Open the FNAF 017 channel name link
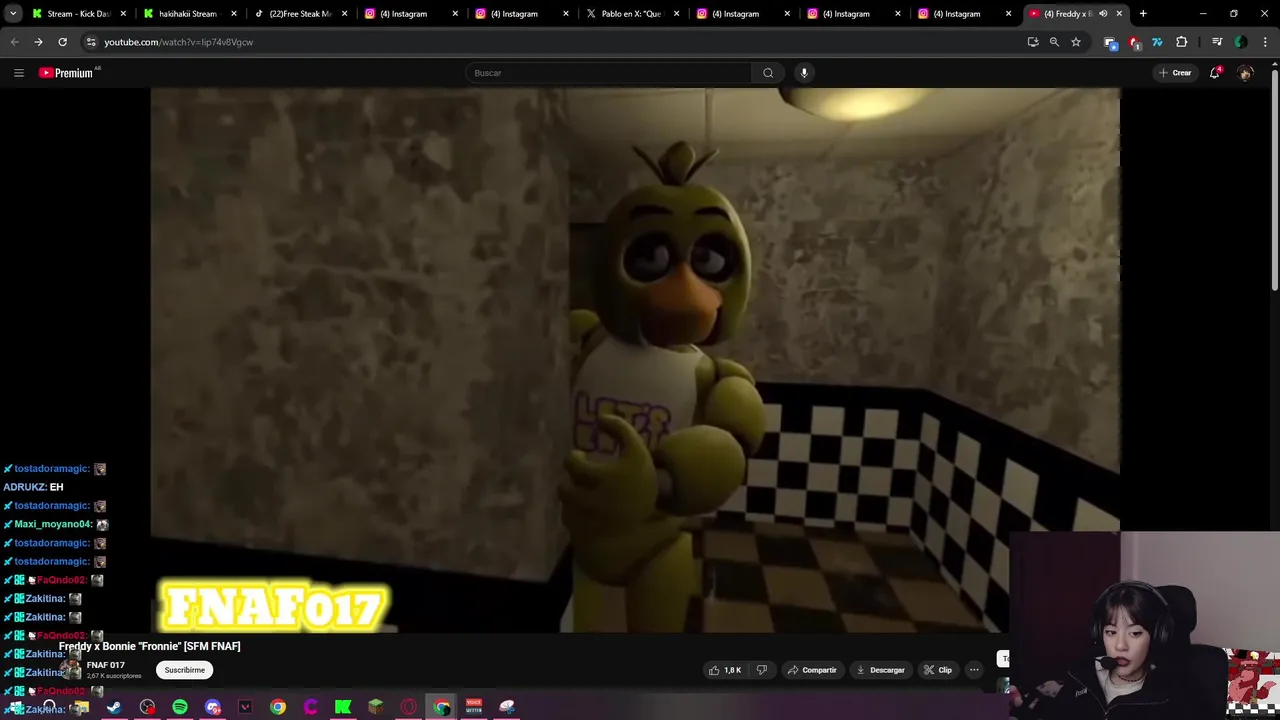This screenshot has width=1280, height=720. pyautogui.click(x=105, y=665)
